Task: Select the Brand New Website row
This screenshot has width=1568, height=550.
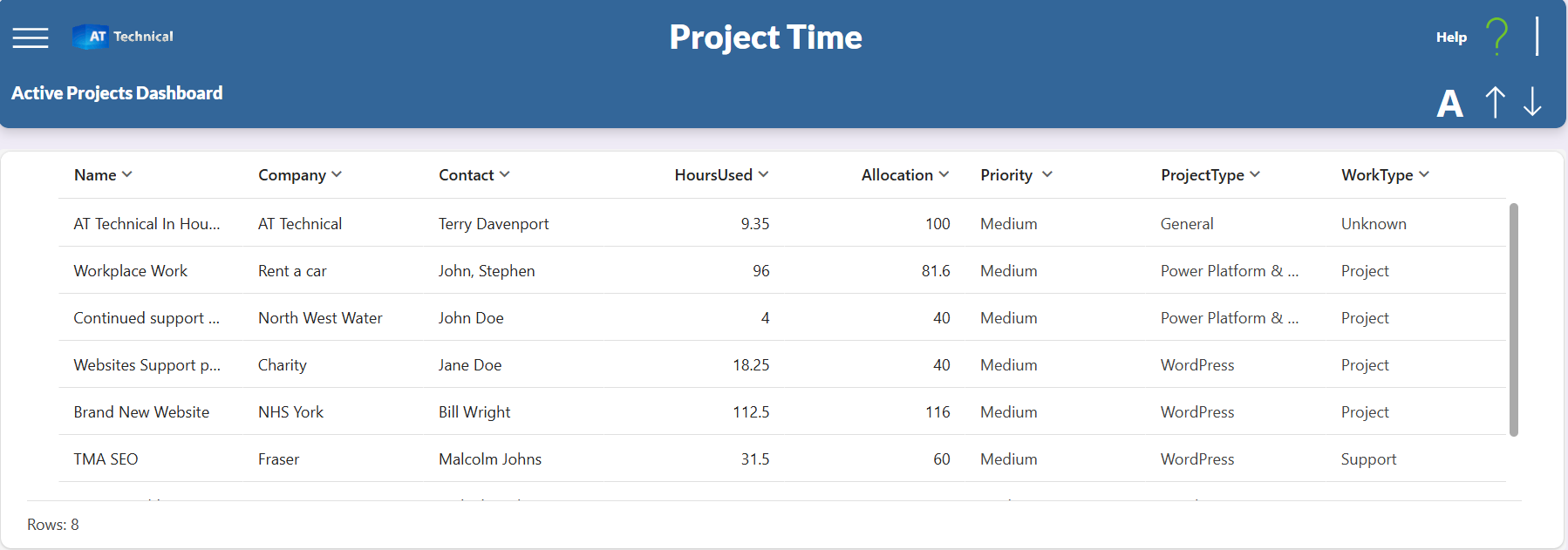Action: click(x=782, y=411)
